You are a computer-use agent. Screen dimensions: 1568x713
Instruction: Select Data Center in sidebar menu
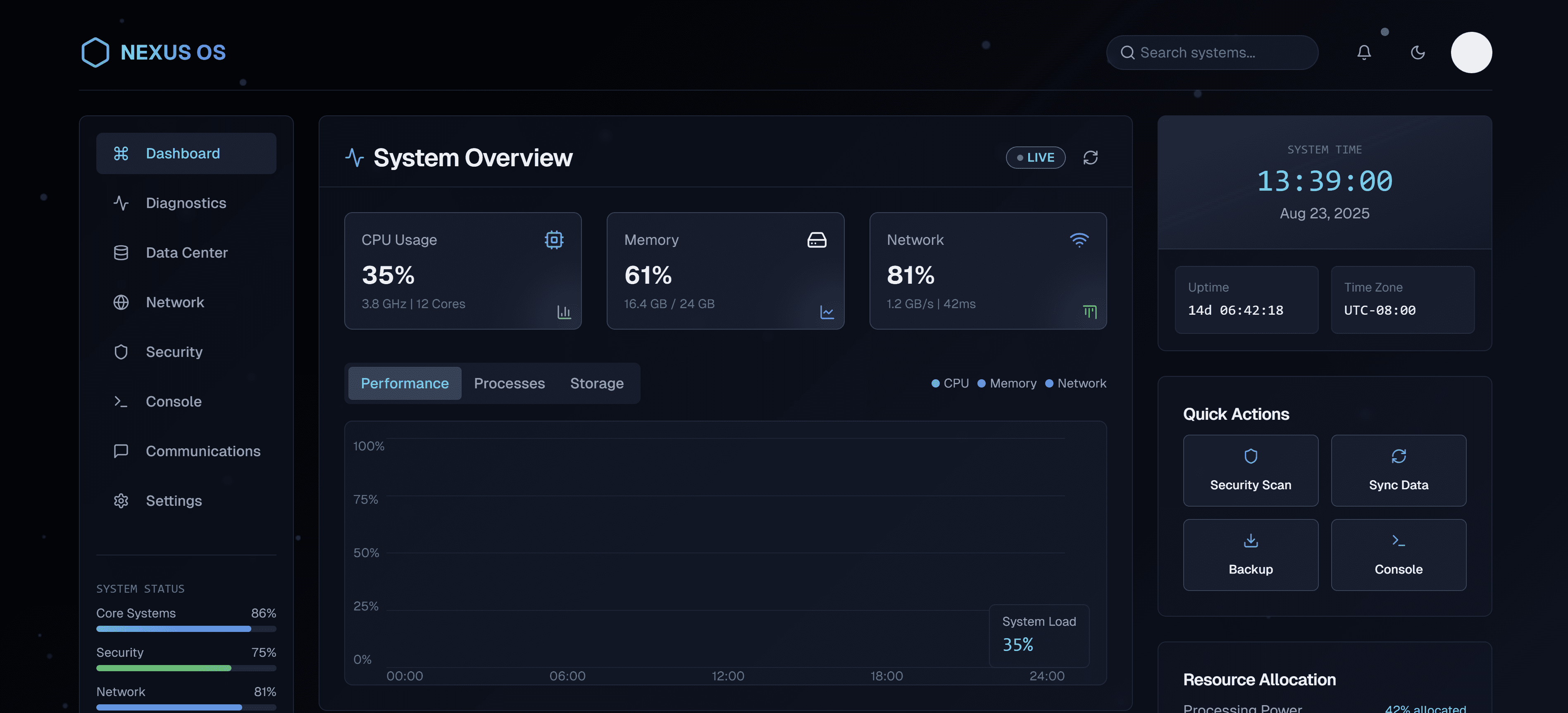pos(186,253)
